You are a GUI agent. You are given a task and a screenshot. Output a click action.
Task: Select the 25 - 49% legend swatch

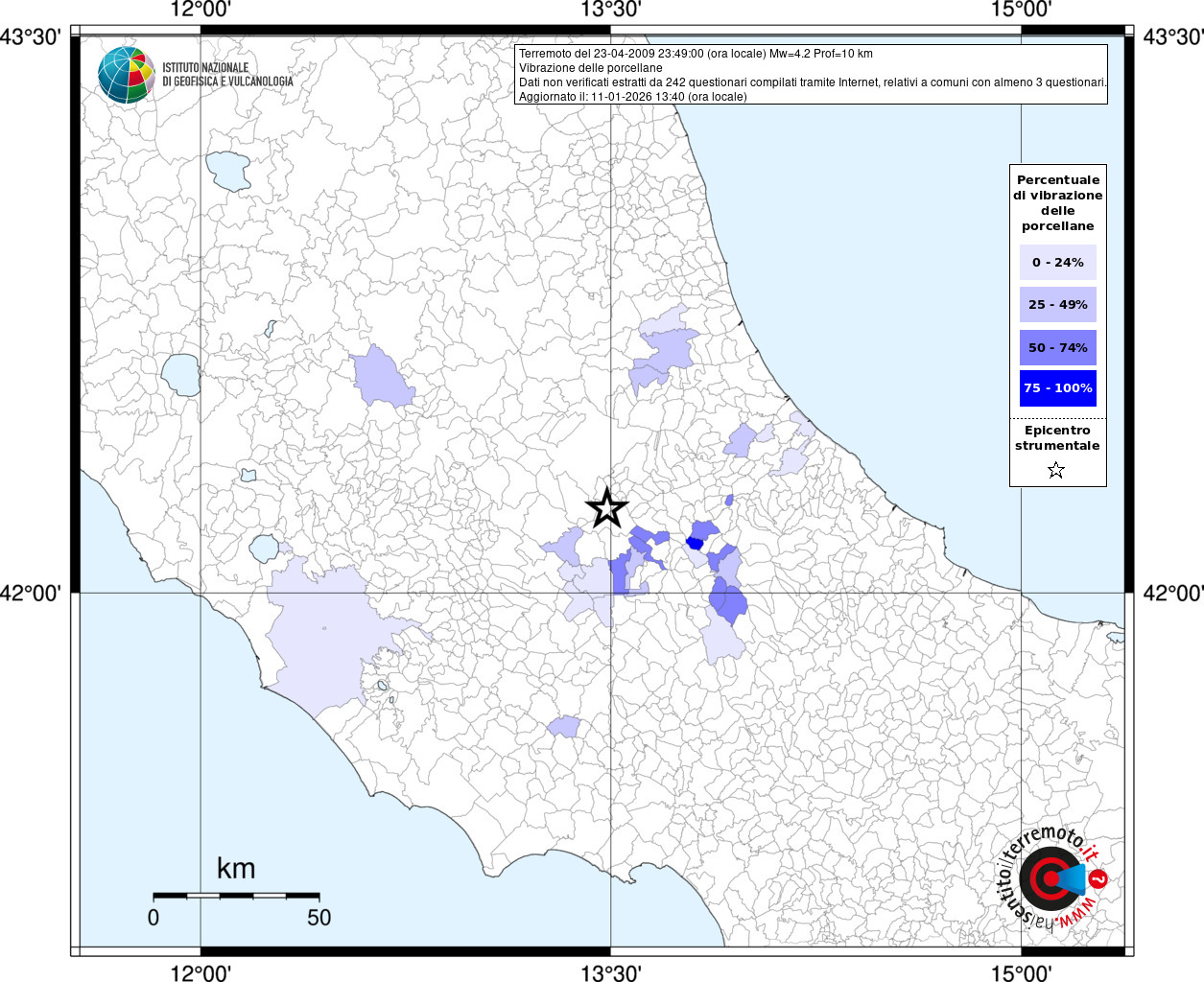click(1058, 304)
